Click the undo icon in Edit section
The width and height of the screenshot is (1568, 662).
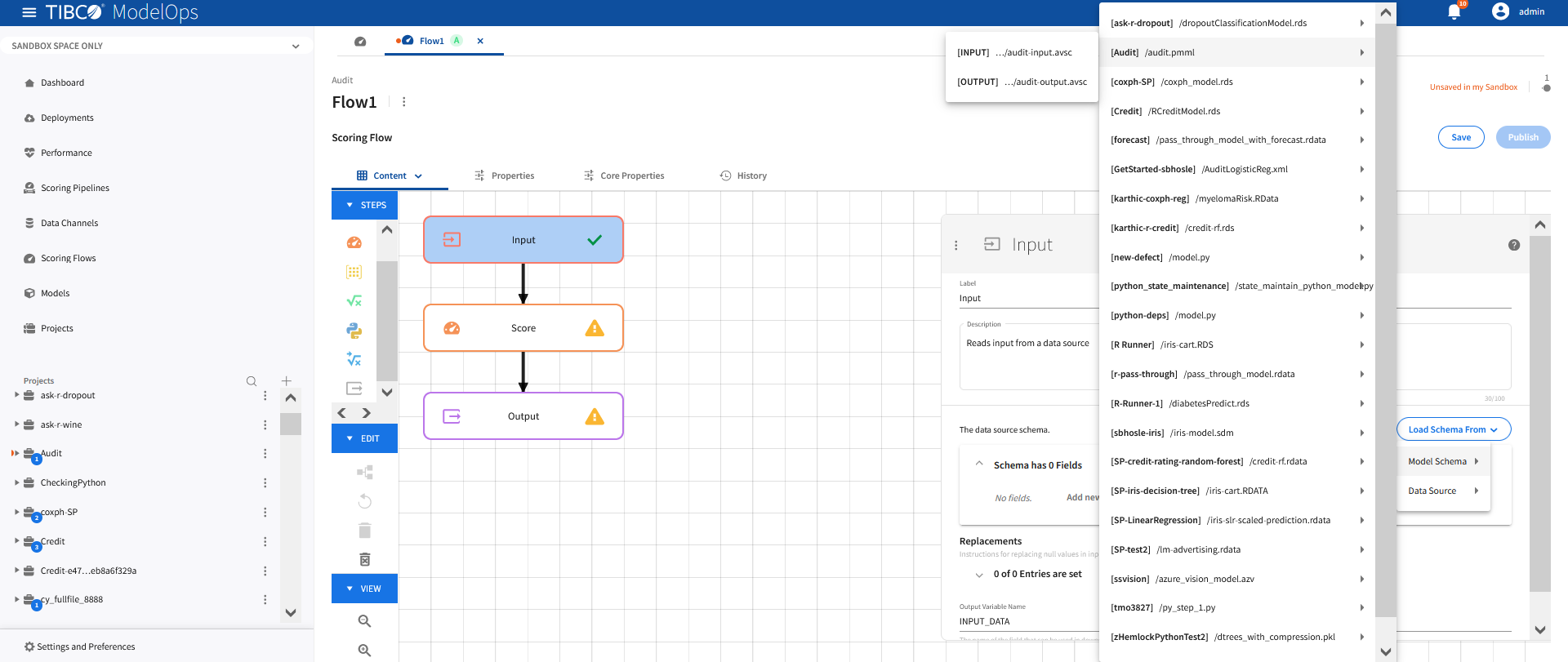click(365, 501)
